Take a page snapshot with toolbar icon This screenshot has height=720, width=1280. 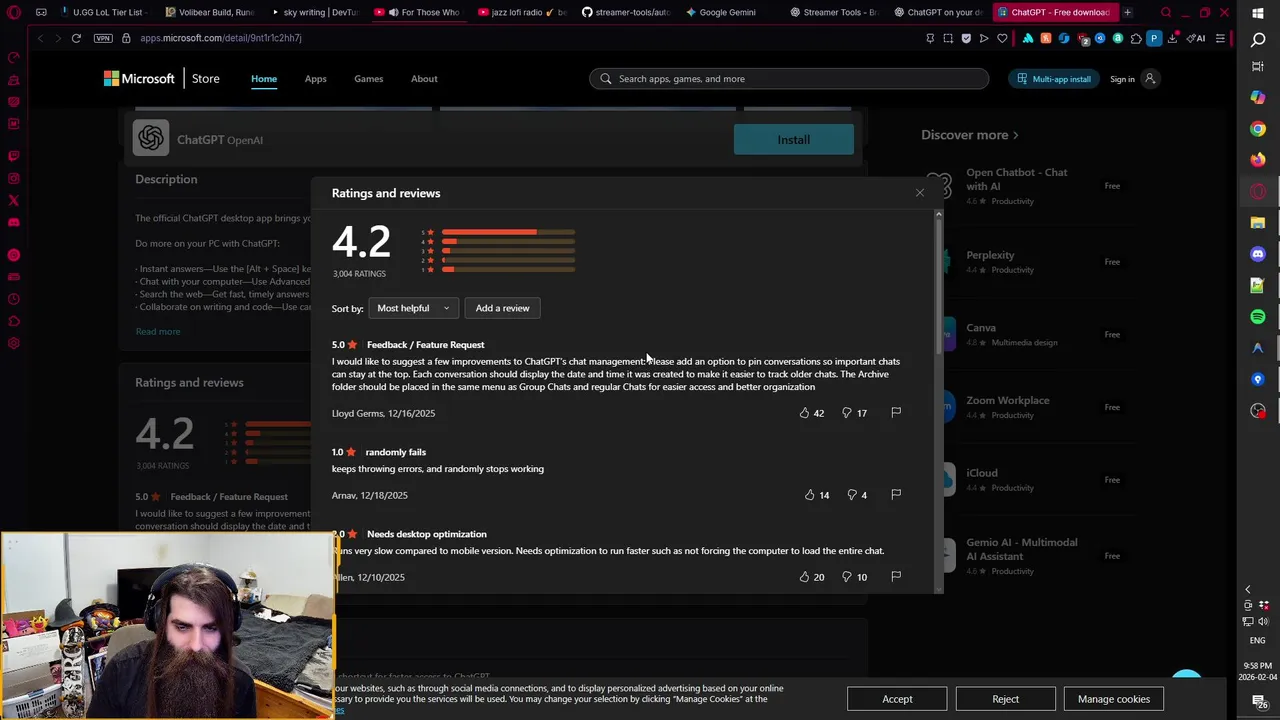(948, 38)
